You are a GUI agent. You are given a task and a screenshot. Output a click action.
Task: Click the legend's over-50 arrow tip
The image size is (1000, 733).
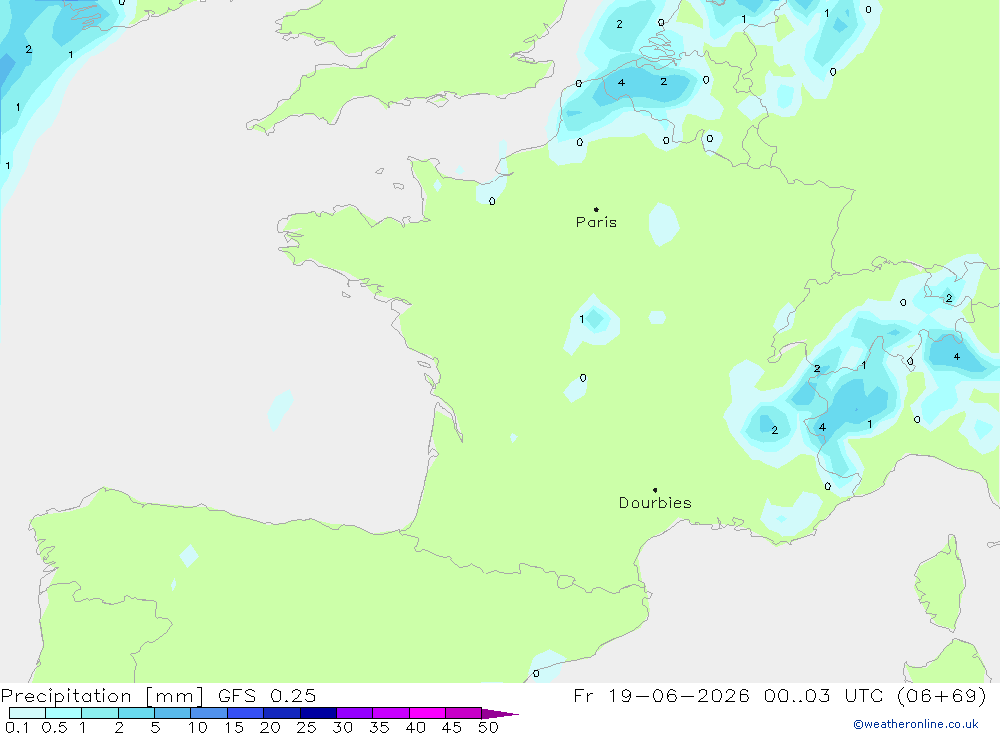pos(501,714)
